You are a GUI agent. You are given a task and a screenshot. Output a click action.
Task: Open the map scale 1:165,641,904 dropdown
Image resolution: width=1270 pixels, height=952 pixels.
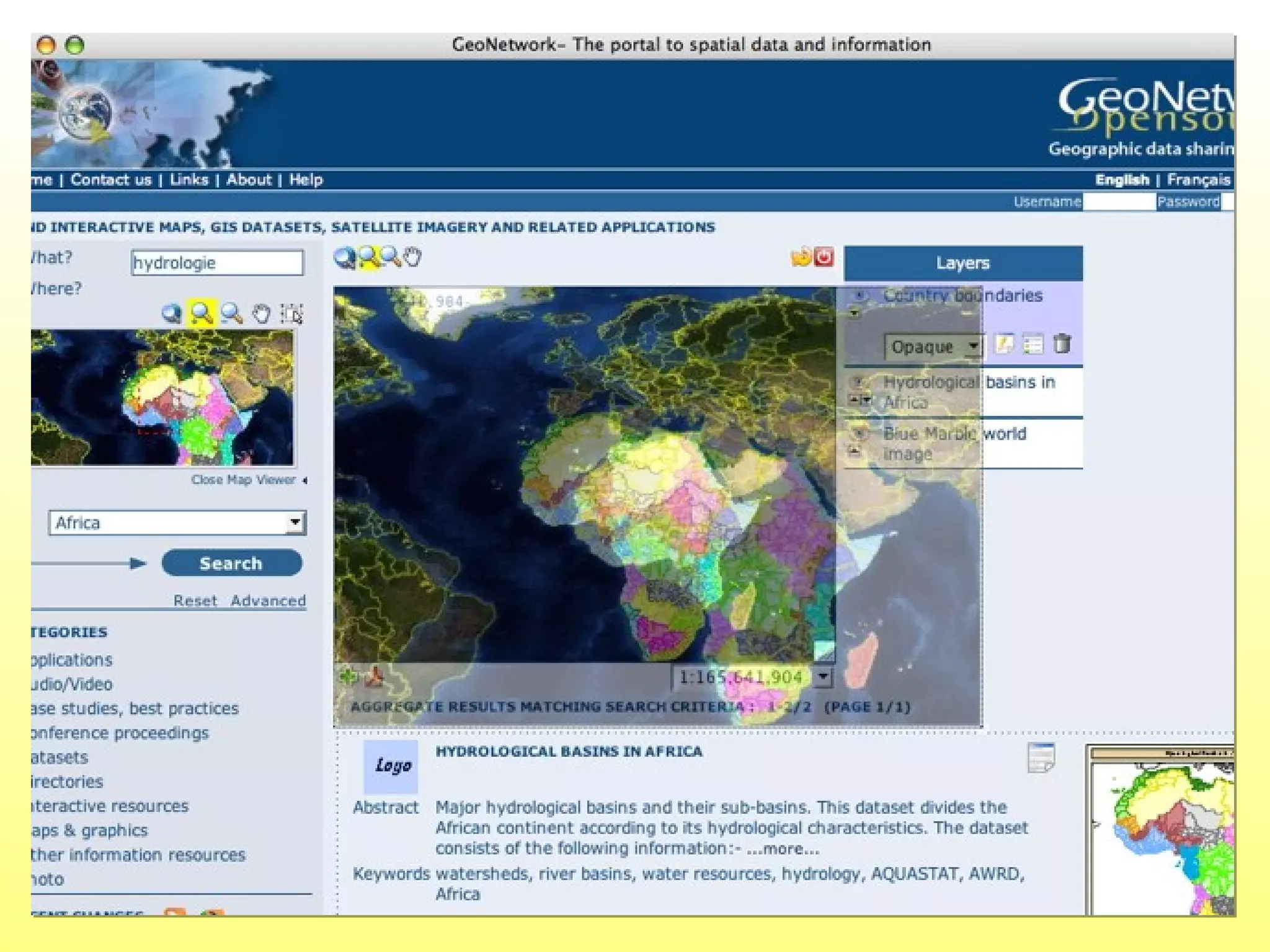(x=822, y=677)
